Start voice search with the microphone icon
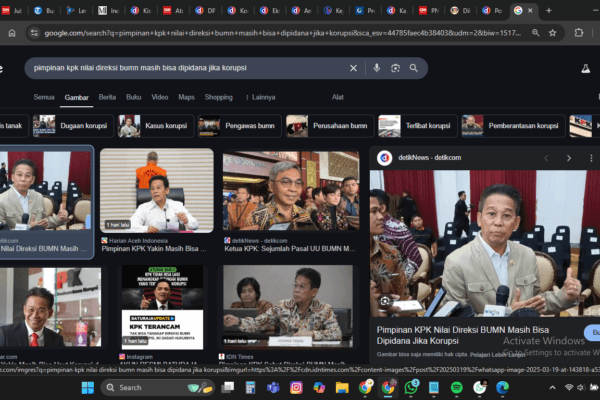Screen dimensions: 600x400 click(377, 68)
